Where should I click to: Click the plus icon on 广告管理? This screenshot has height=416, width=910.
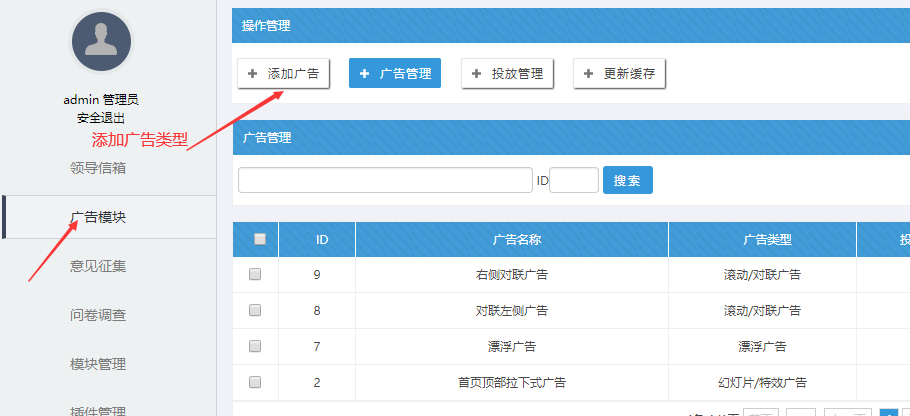pos(365,74)
